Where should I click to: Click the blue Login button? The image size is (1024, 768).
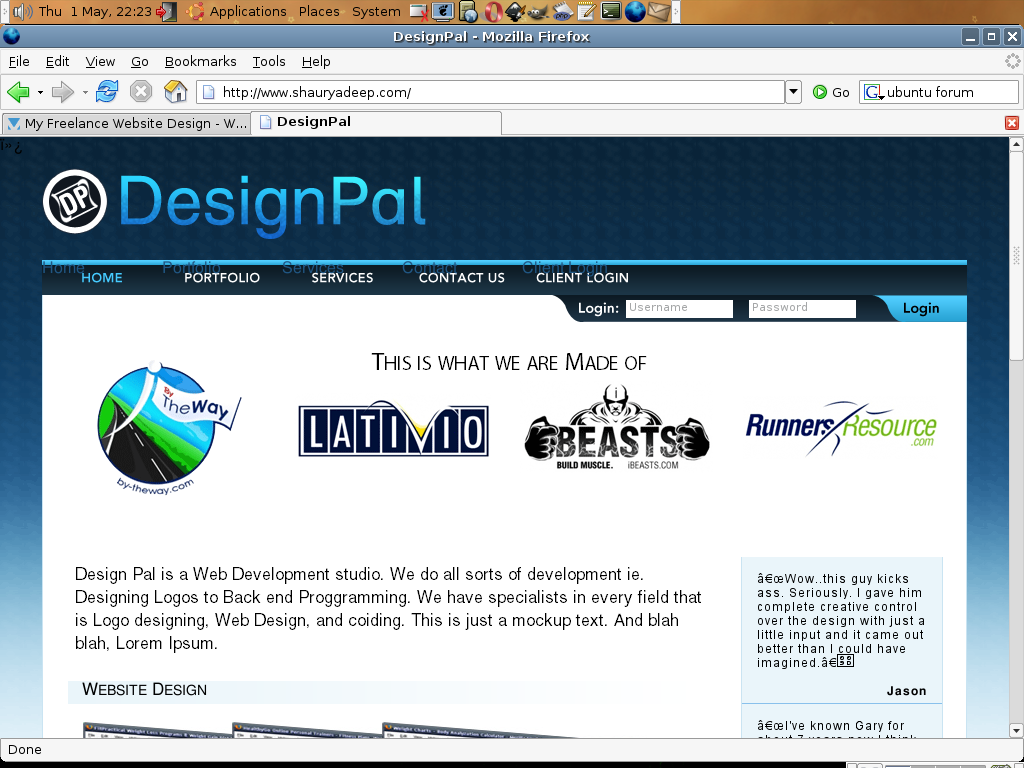pos(921,308)
